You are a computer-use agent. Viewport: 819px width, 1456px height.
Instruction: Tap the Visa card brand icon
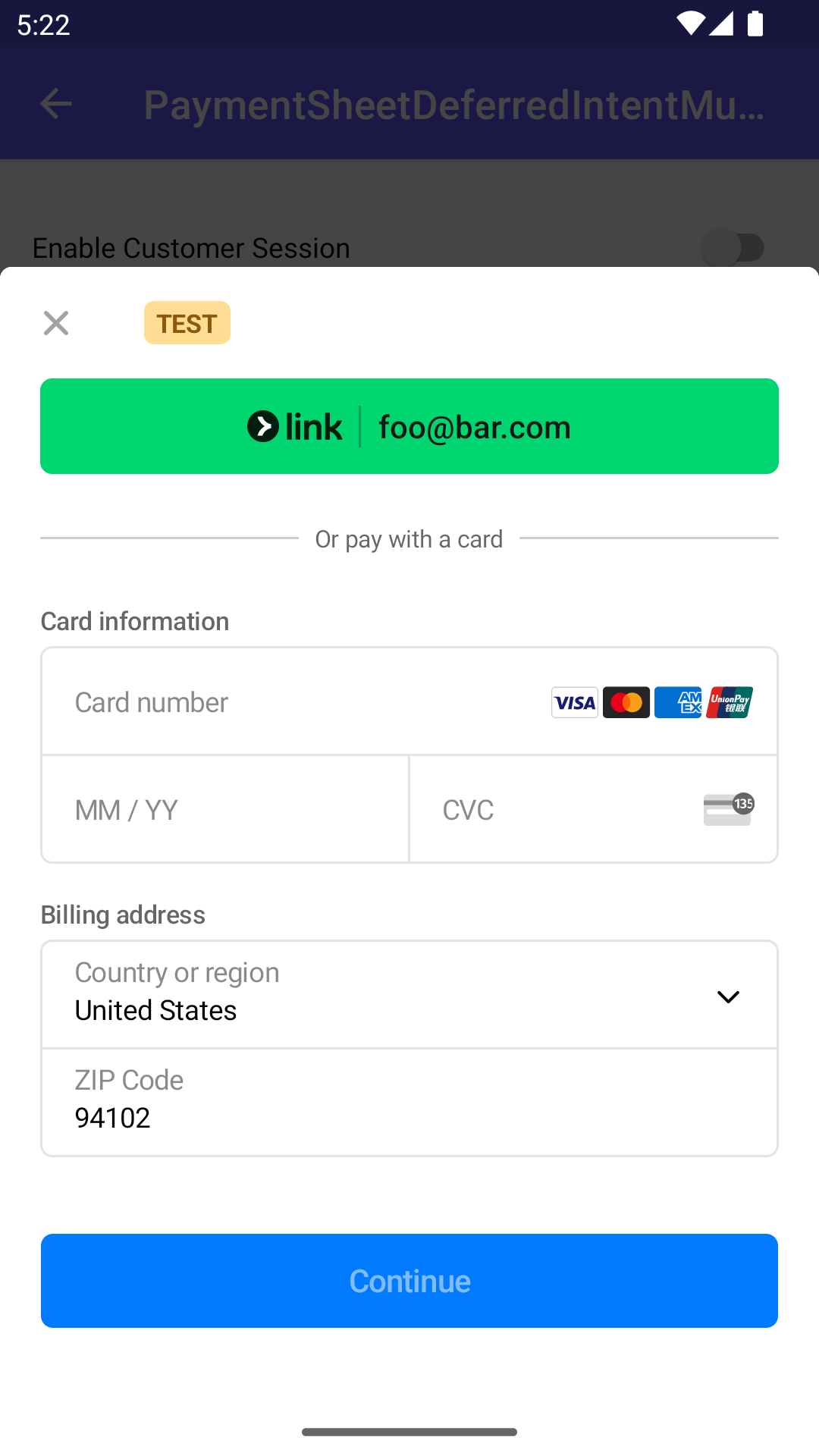tap(575, 702)
